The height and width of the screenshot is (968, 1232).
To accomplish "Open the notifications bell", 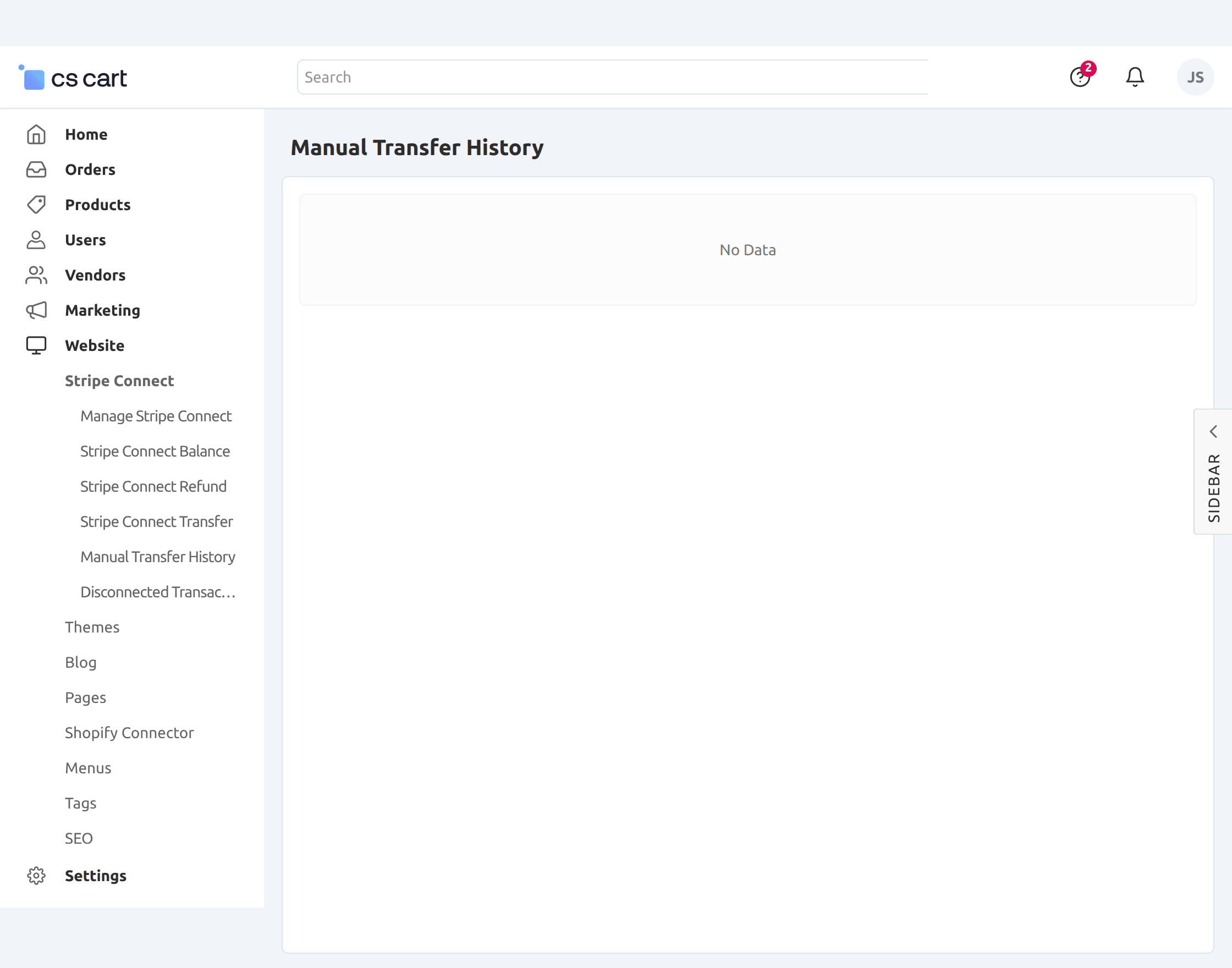I will pyautogui.click(x=1135, y=76).
